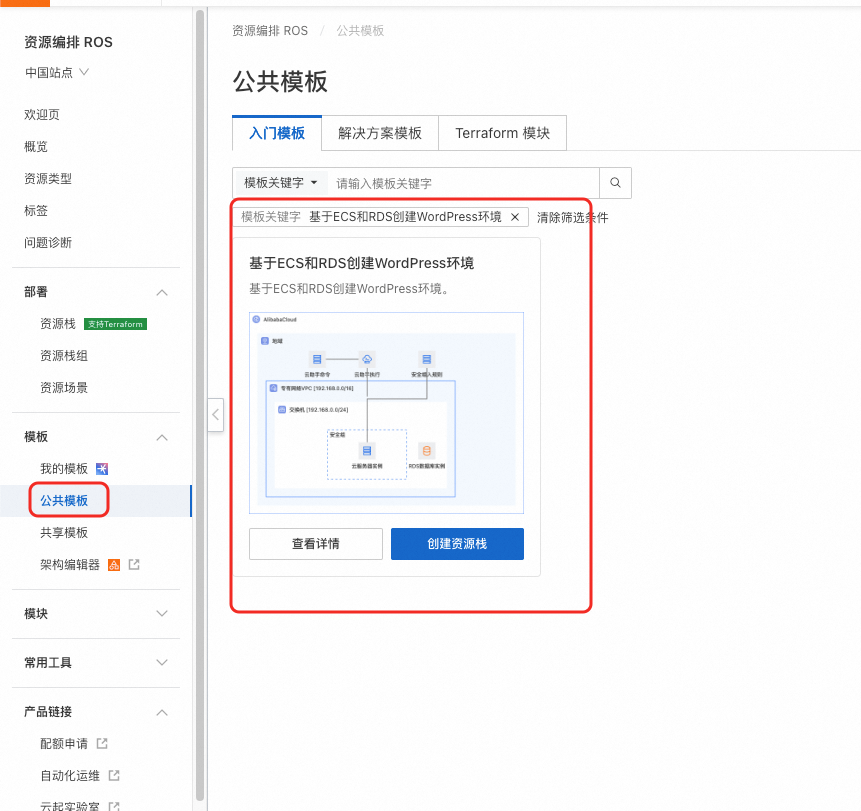
Task: Click the orange icon beside 架构编辑器
Action: click(x=114, y=564)
